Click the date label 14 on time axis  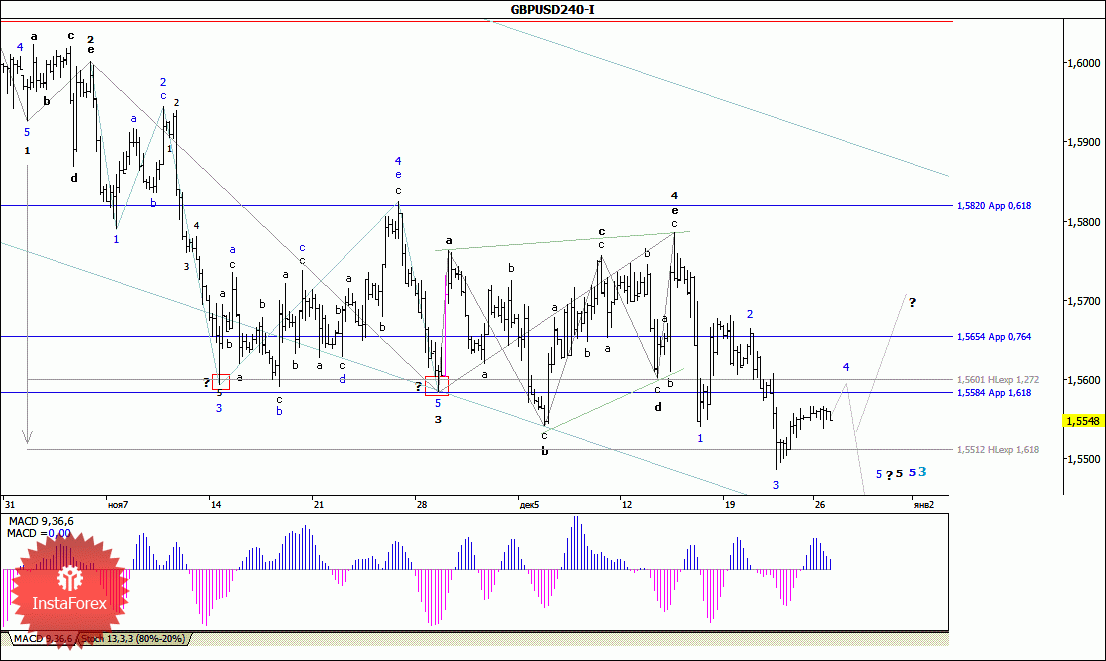click(x=216, y=504)
